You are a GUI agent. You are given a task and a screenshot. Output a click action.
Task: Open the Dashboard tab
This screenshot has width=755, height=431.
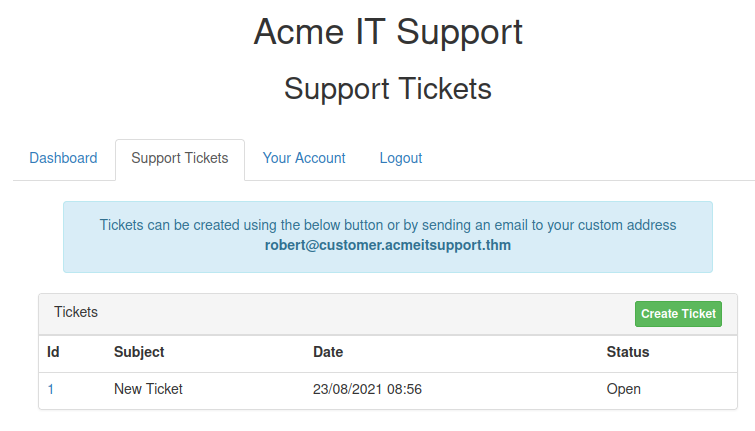[63, 158]
